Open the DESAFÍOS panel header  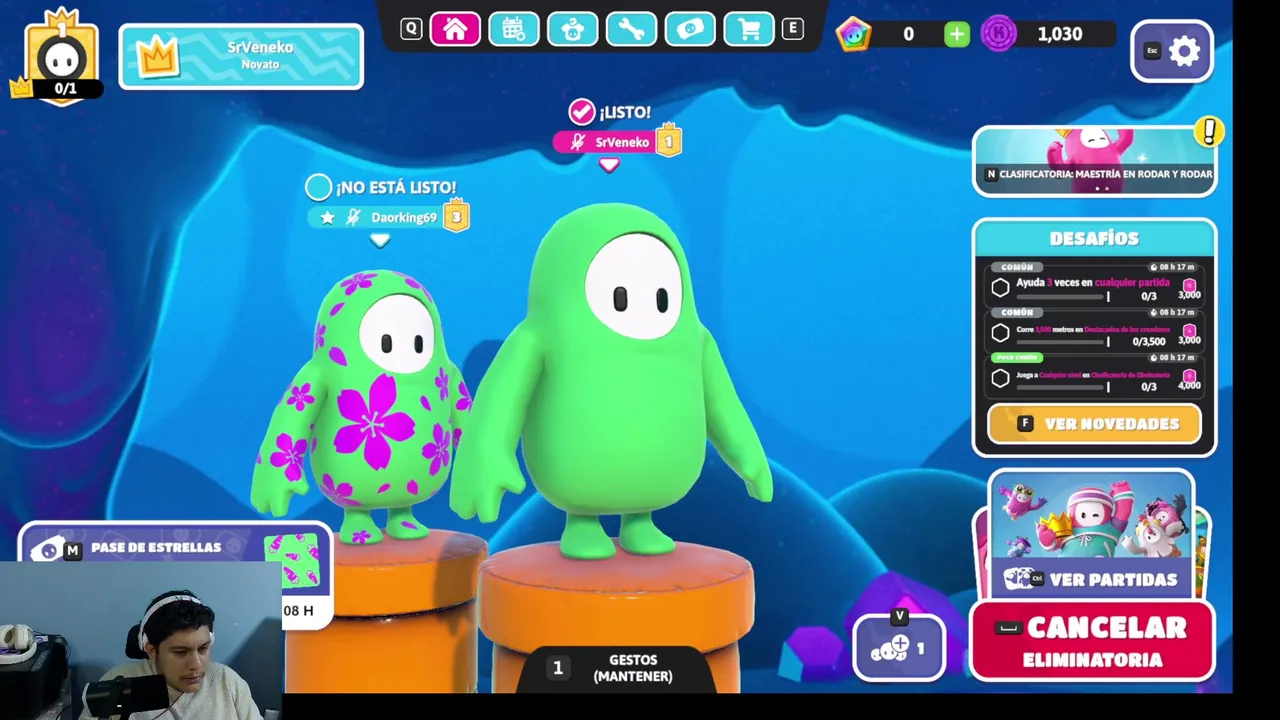(1094, 238)
